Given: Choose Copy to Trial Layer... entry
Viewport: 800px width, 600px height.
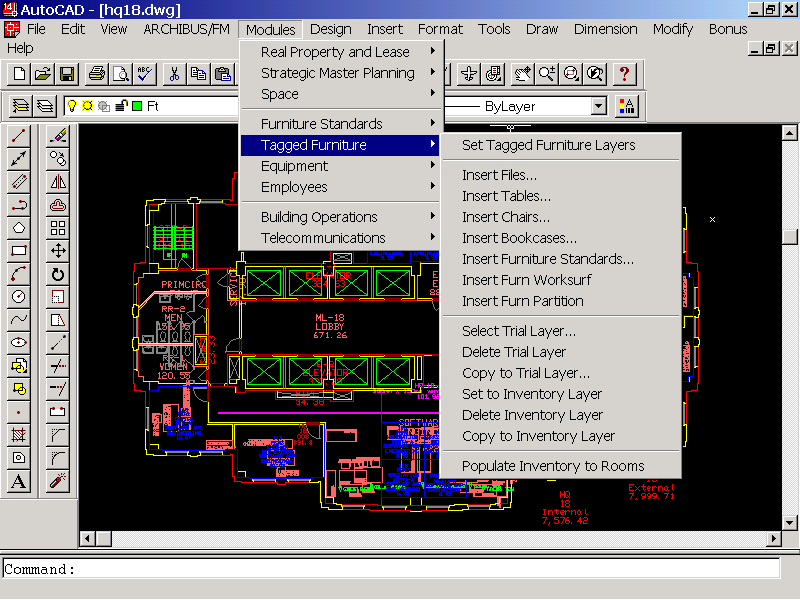Looking at the screenshot, I should (x=561, y=373).
